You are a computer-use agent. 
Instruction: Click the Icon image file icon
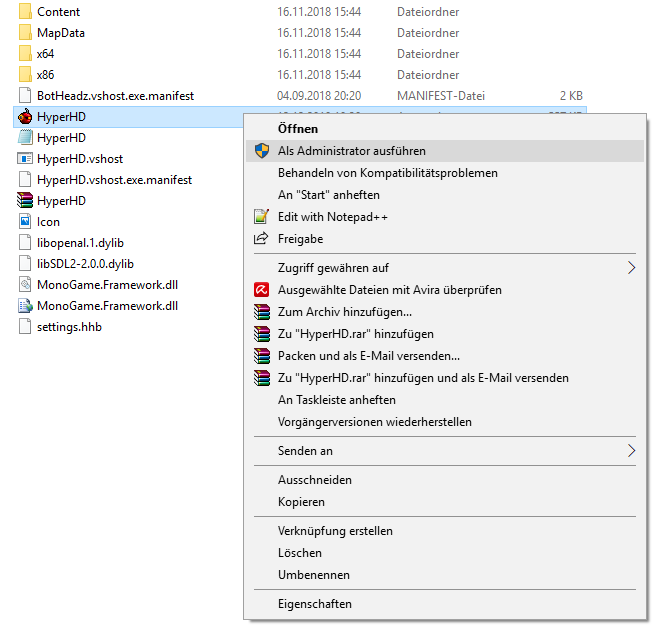click(25, 221)
